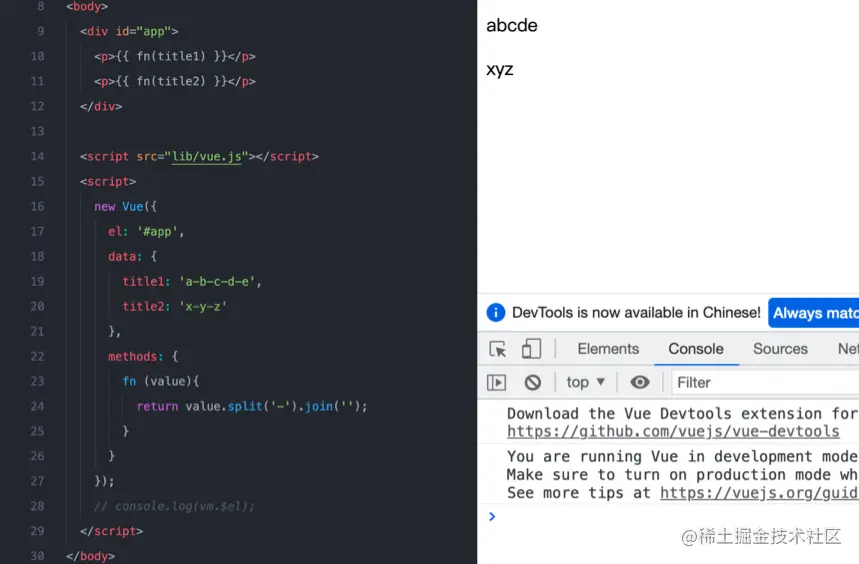Image resolution: width=859 pixels, height=564 pixels.
Task: Click the Always match language button
Action: [814, 313]
